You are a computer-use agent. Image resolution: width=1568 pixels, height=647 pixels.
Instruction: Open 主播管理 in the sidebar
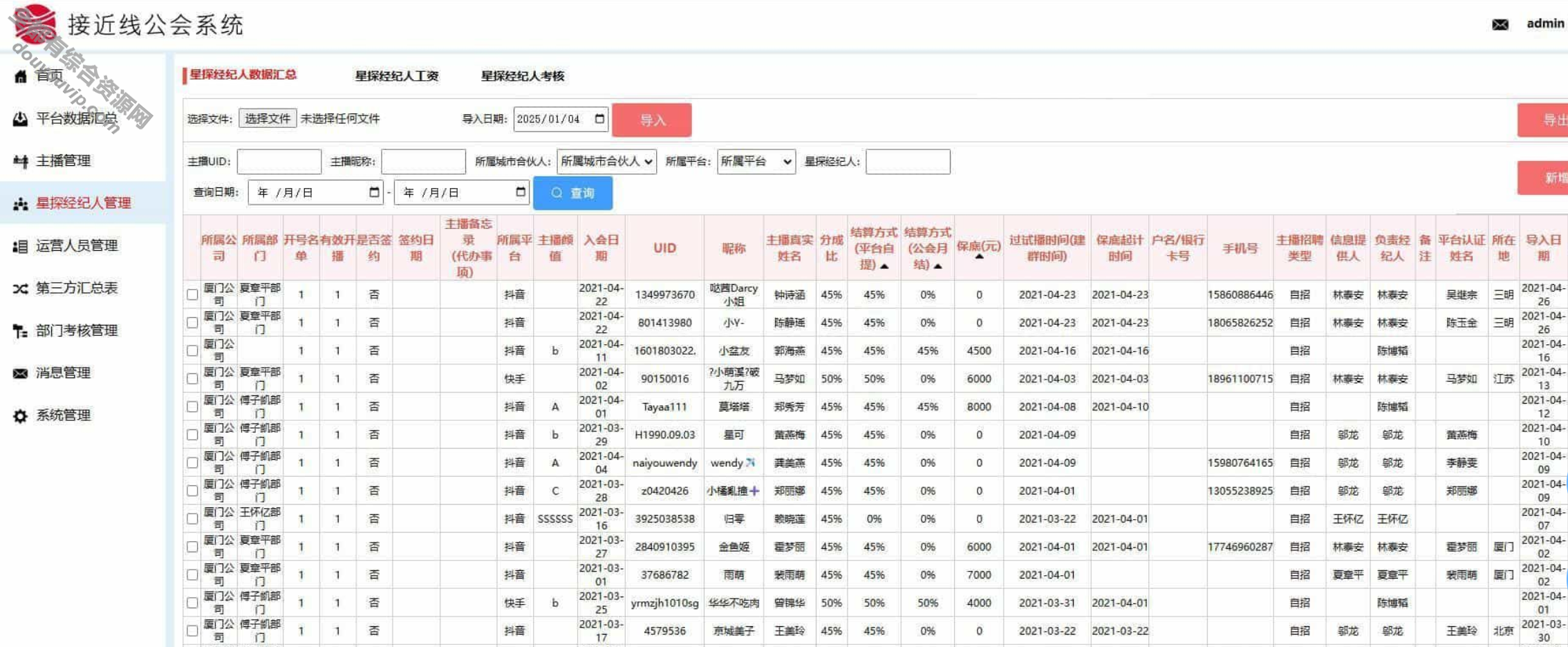point(63,161)
